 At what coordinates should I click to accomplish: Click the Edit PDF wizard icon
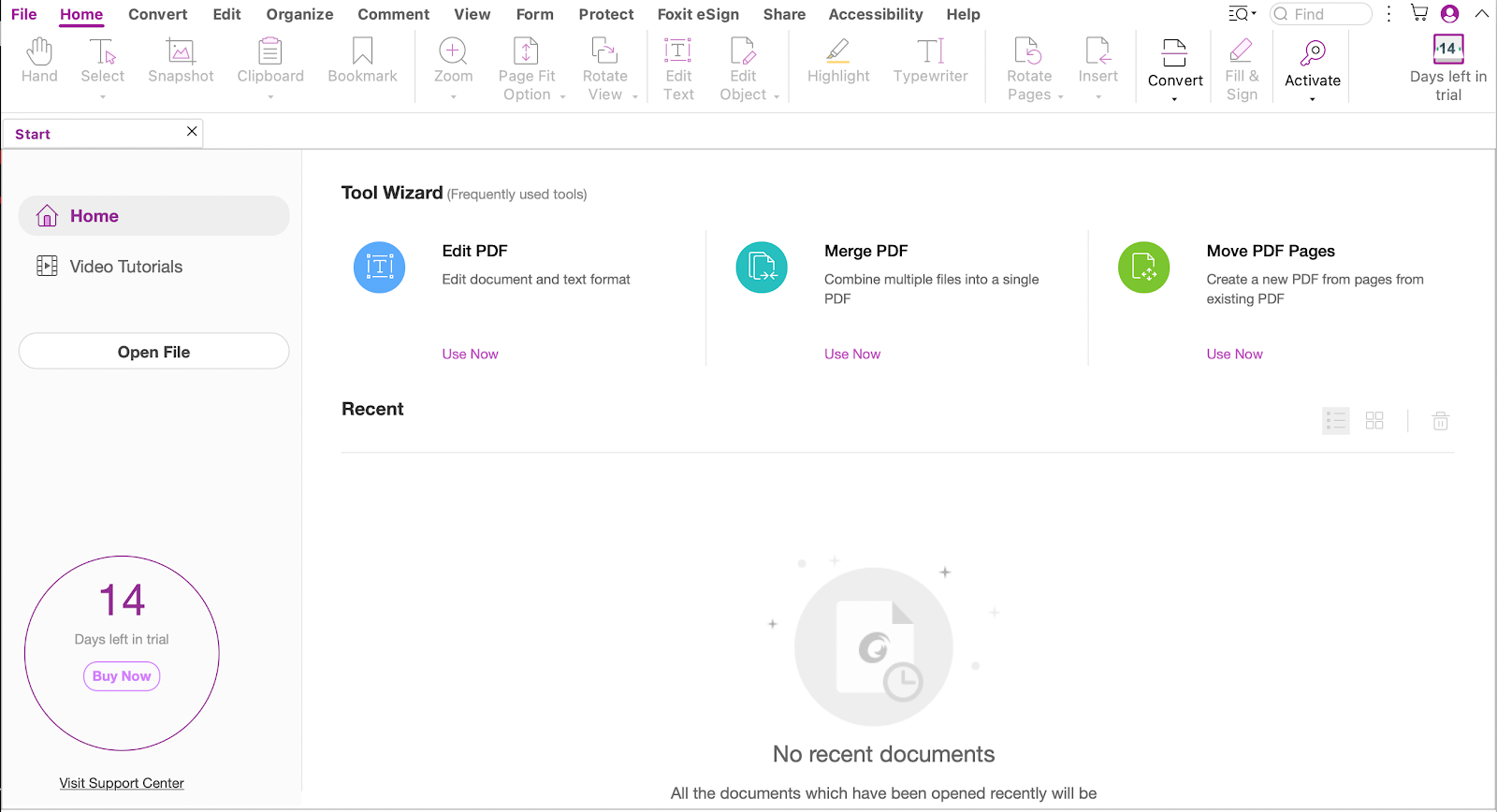click(379, 268)
